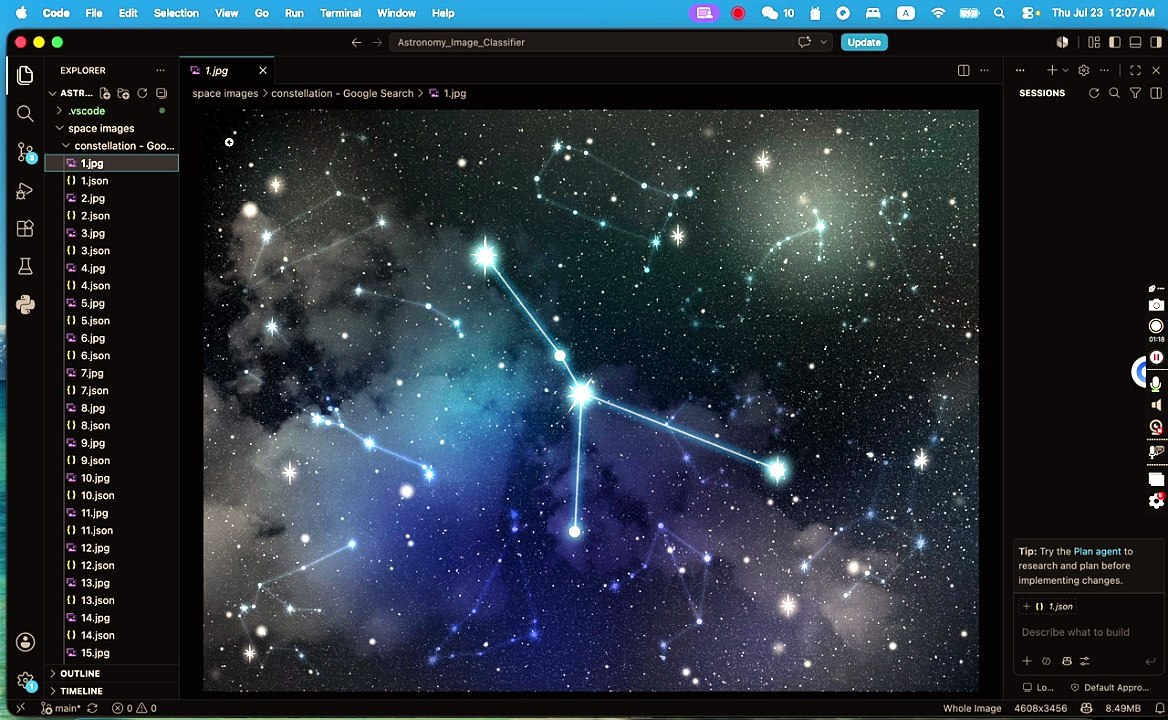Refresh the Sessions list
Image resolution: width=1168 pixels, height=720 pixels.
(x=1094, y=93)
